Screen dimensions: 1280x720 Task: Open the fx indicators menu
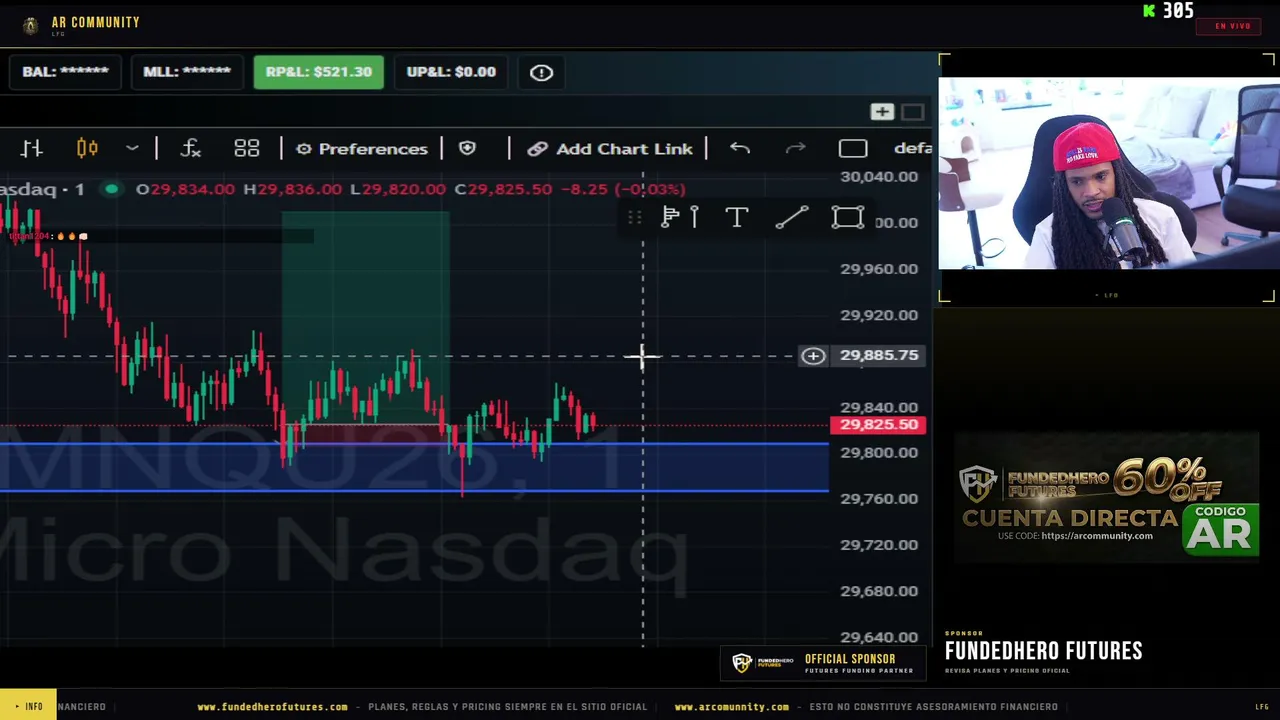(x=190, y=149)
